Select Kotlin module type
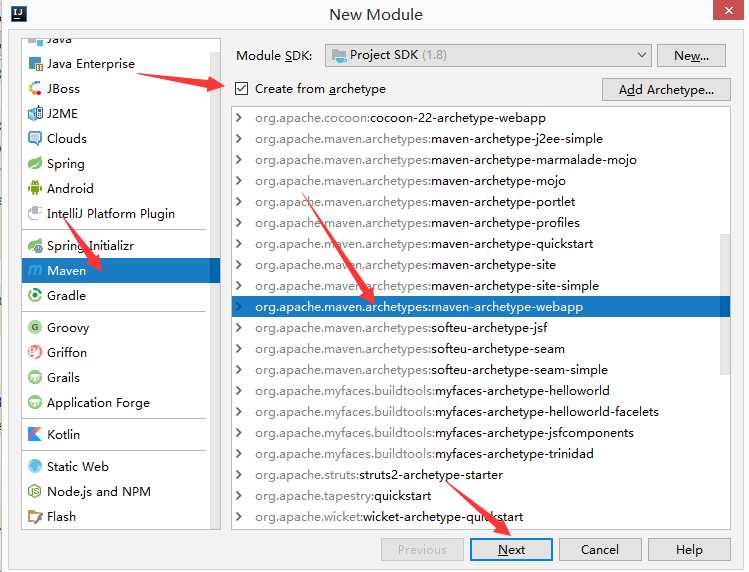Viewport: 749px width, 572px height. 116,434
